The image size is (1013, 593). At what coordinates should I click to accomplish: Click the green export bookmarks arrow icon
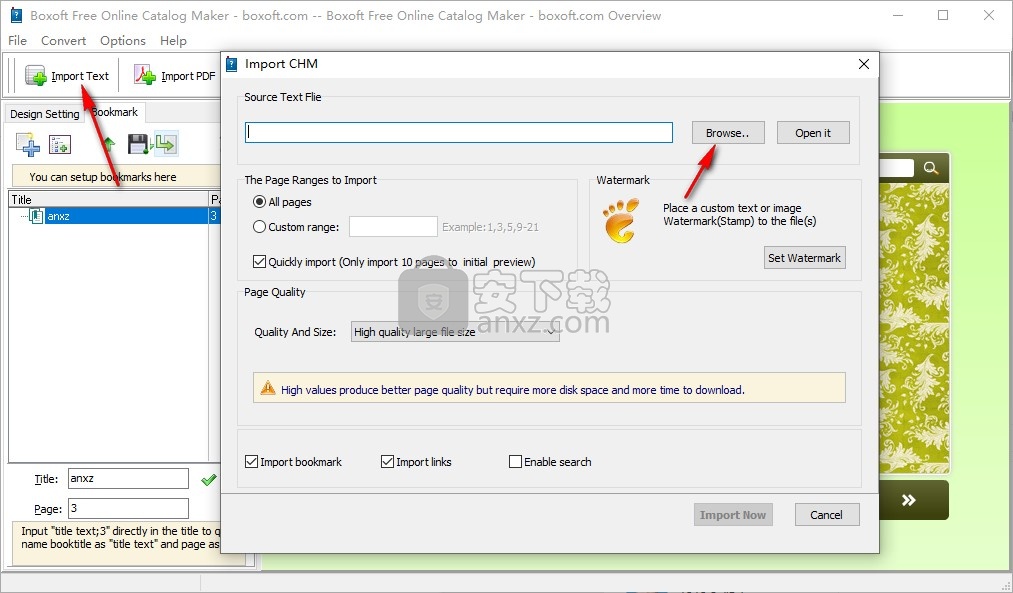tap(166, 144)
